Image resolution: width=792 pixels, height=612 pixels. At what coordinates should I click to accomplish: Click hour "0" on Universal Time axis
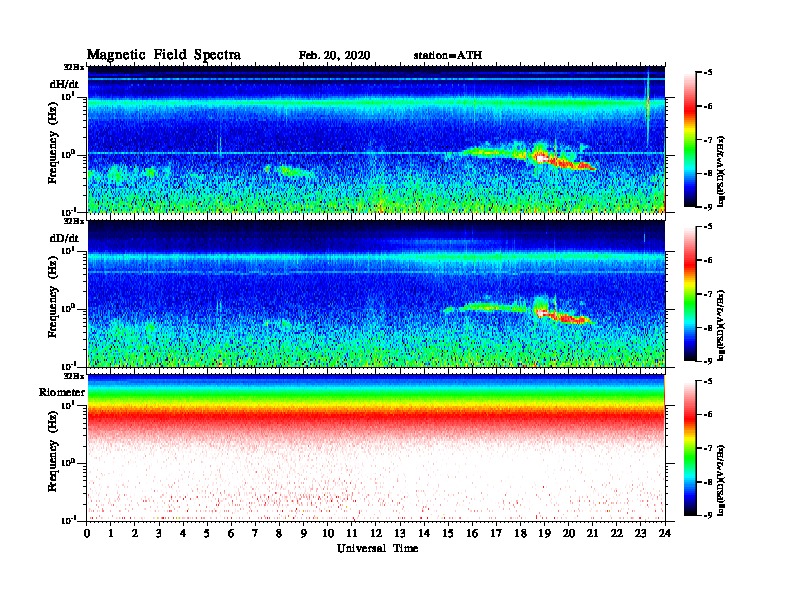point(87,533)
